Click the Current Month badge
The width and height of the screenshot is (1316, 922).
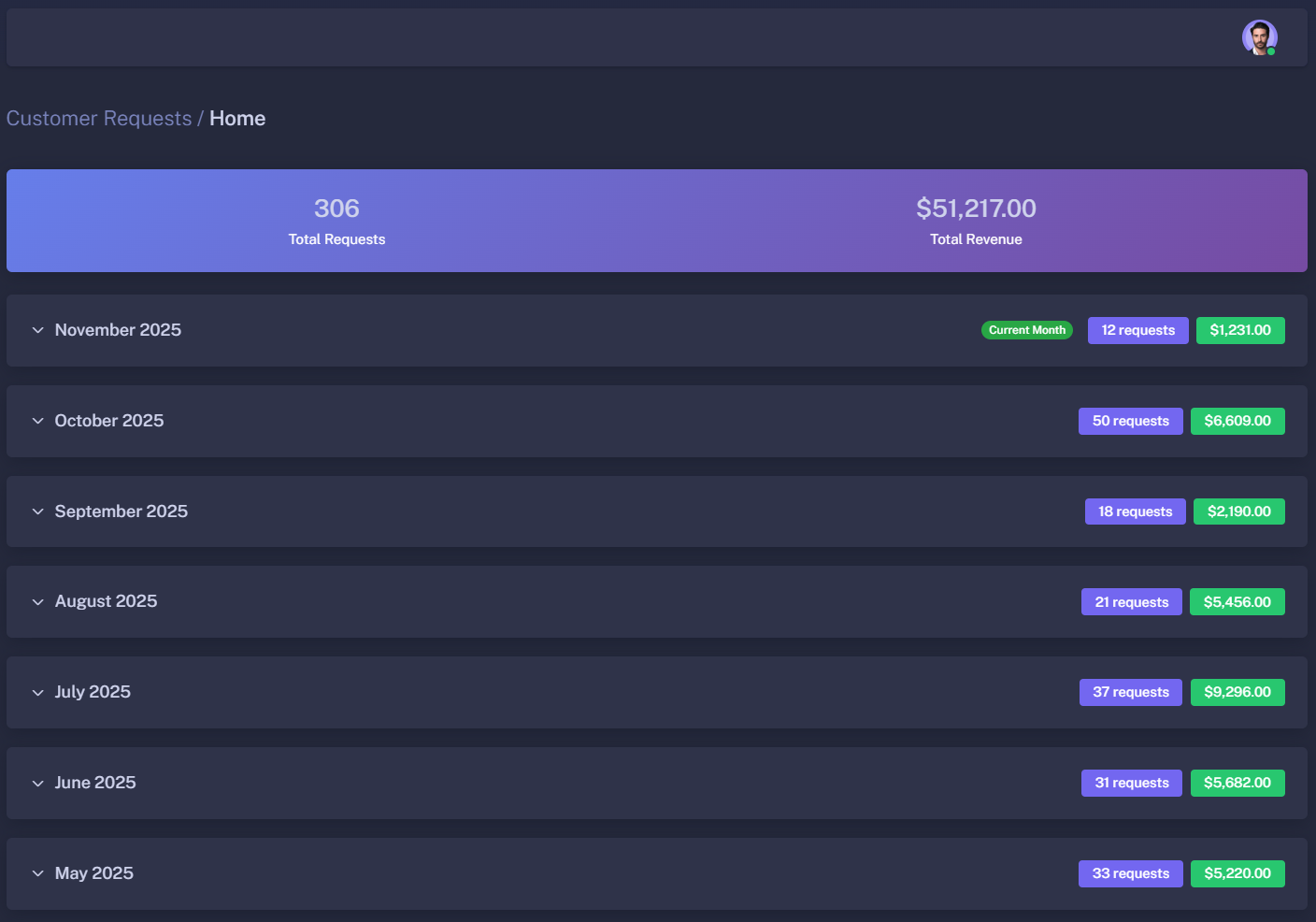click(1026, 330)
